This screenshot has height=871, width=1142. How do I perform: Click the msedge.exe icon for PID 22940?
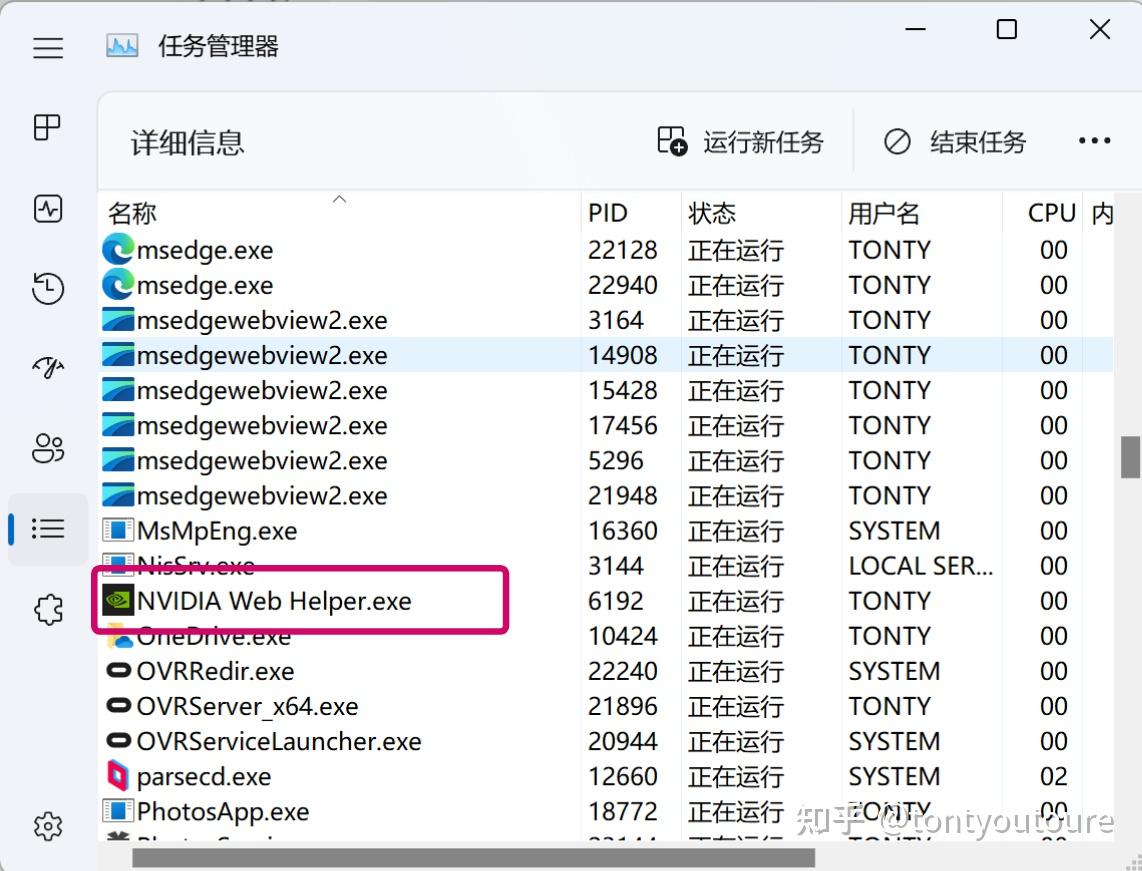(118, 285)
